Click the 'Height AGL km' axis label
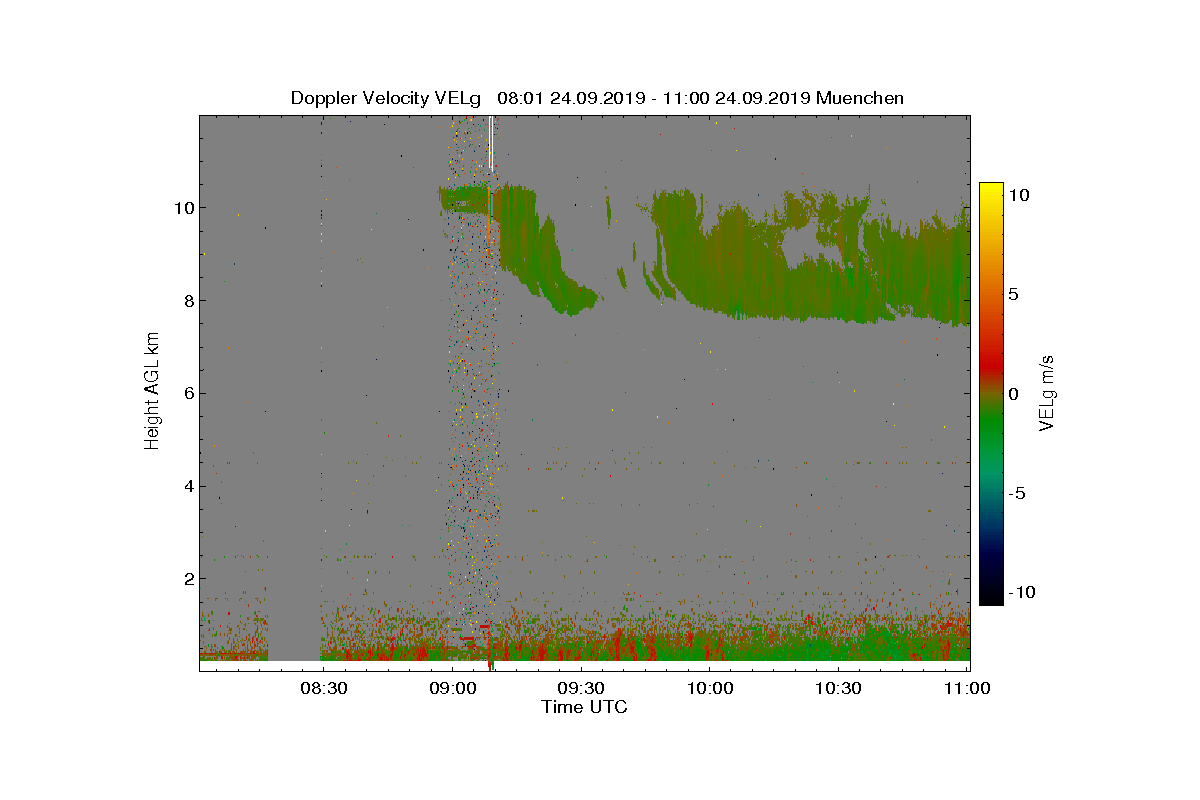The width and height of the screenshot is (1200, 800). pos(152,391)
